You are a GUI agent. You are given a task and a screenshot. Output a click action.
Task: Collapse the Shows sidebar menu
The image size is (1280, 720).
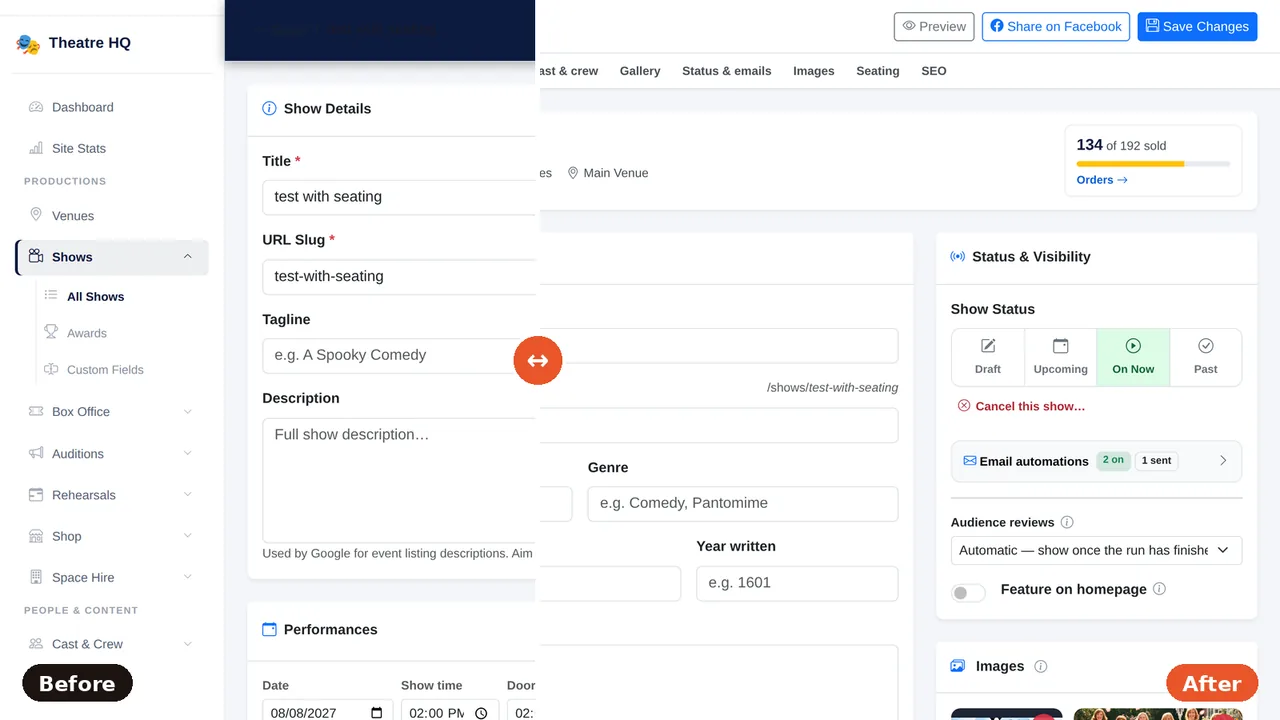click(187, 257)
